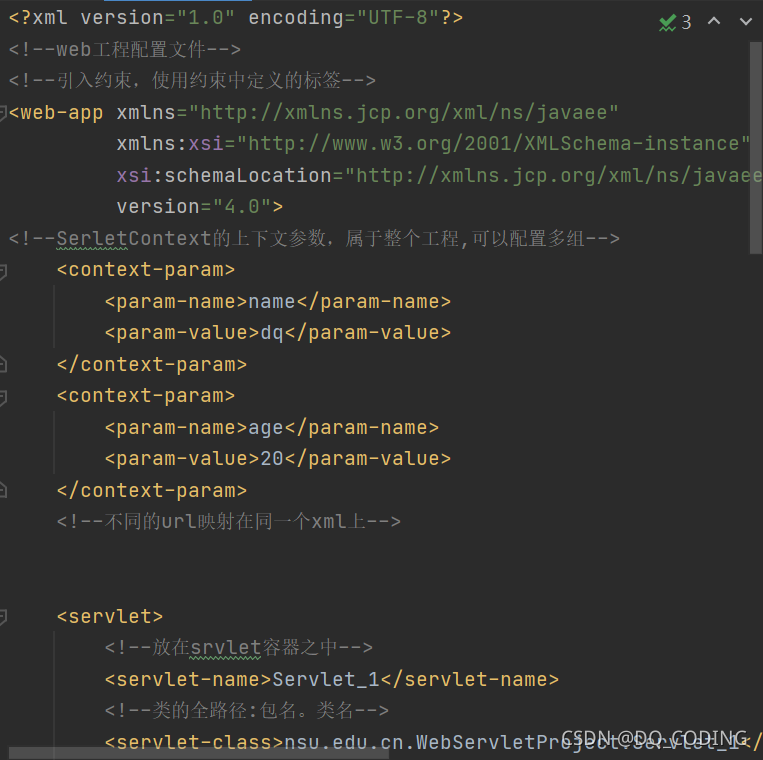The image size is (763, 760).
Task: Click param-name value 'age'
Action: pyautogui.click(x=266, y=428)
